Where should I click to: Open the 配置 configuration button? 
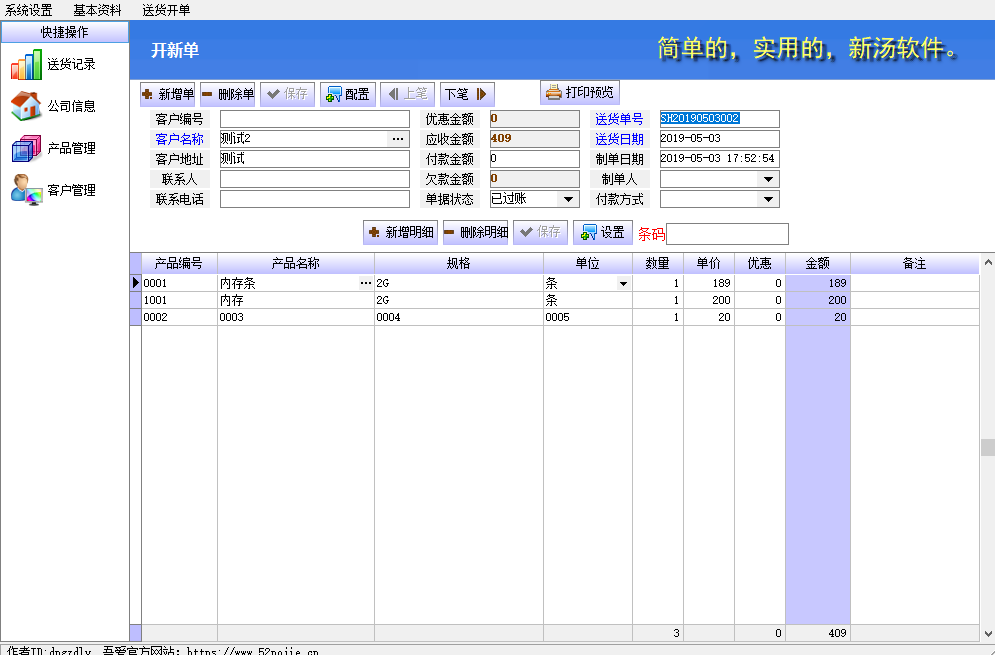pyautogui.click(x=348, y=94)
